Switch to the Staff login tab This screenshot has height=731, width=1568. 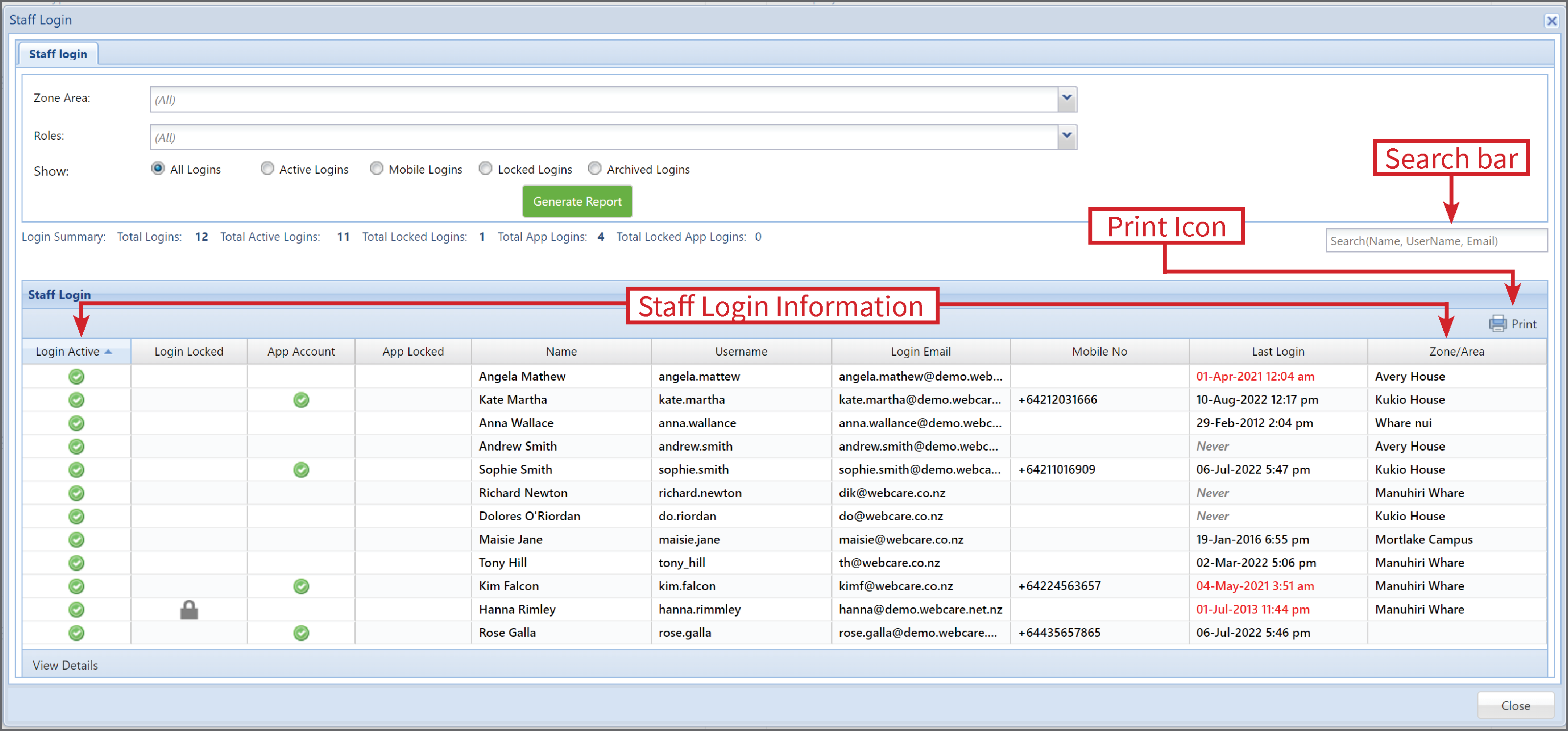(58, 53)
